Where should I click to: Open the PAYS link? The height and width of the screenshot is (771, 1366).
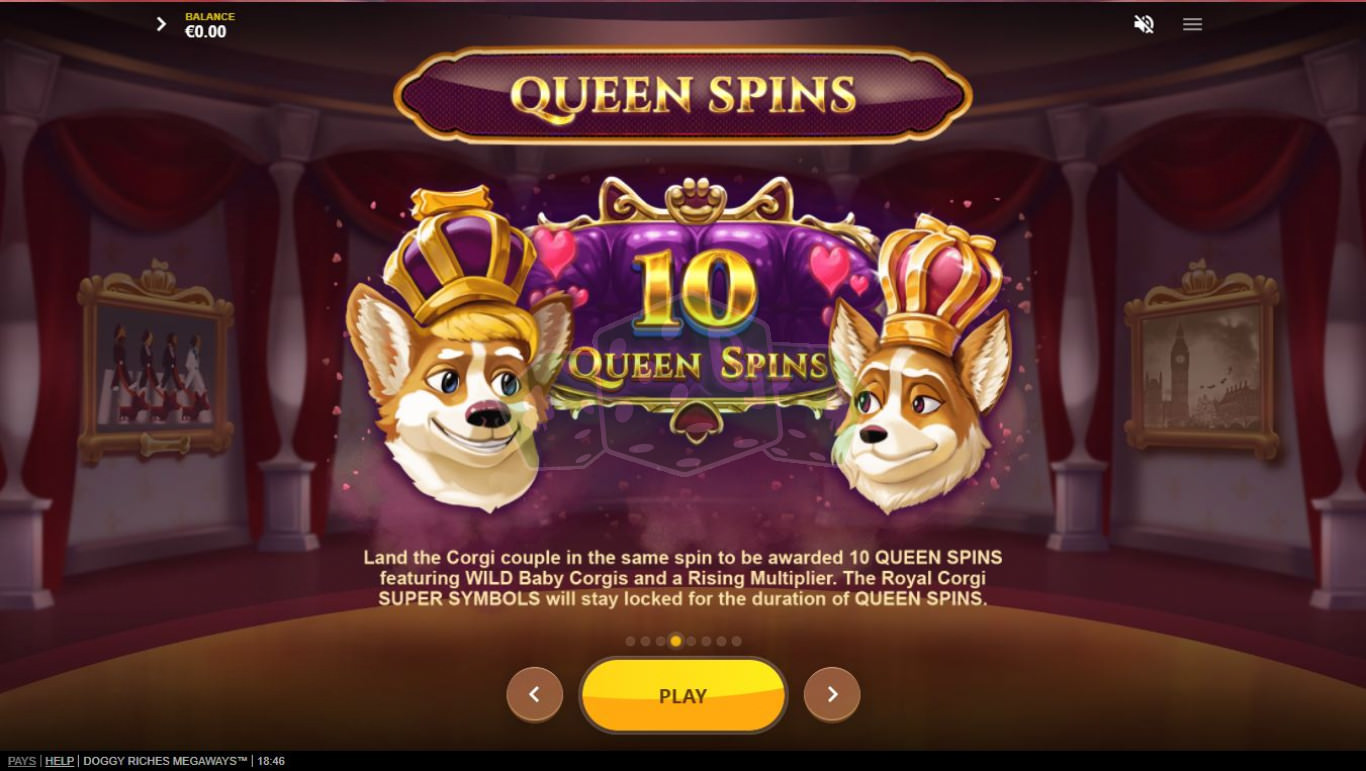(x=22, y=761)
